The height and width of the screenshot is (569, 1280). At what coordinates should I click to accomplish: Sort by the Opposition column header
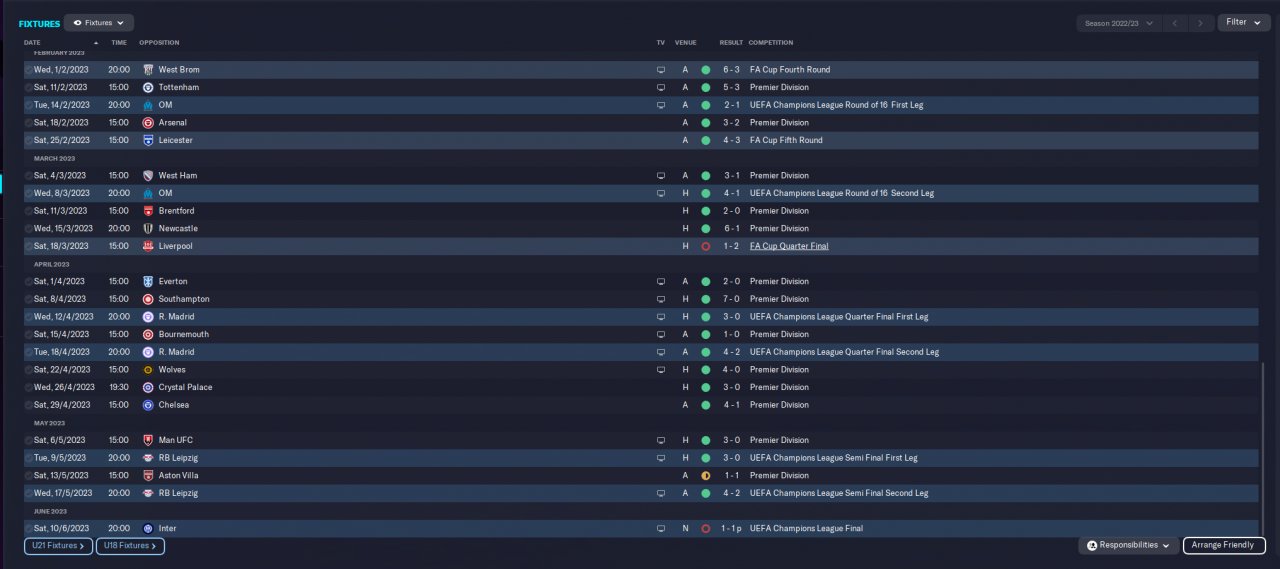[159, 43]
